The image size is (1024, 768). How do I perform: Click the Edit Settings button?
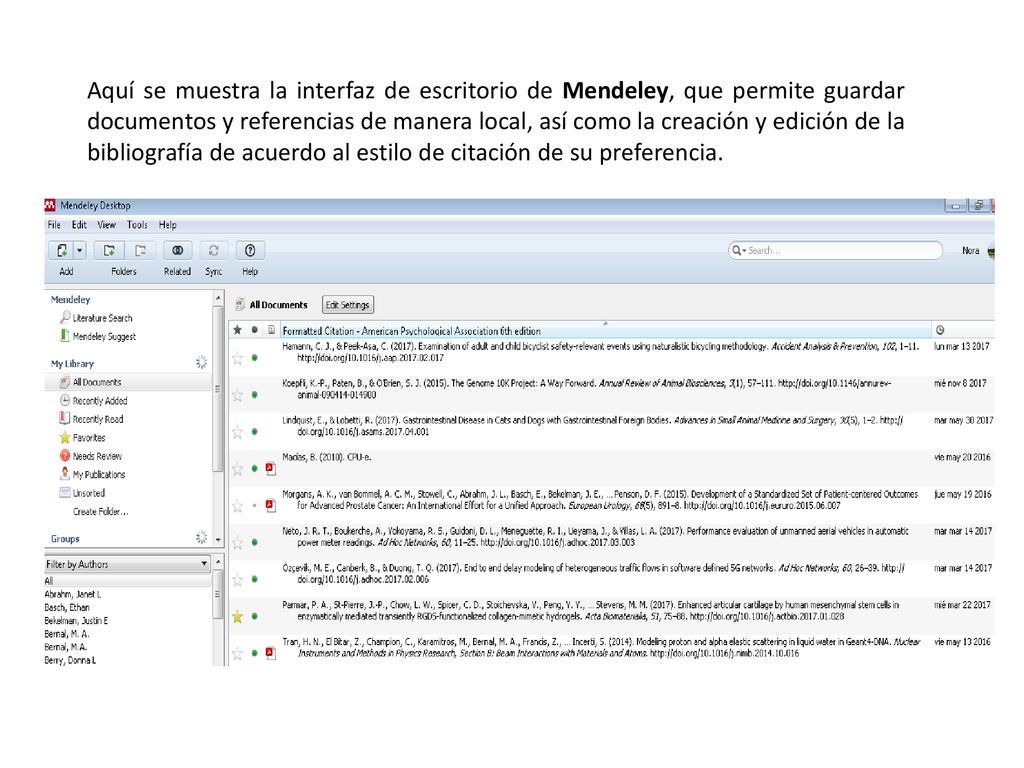(348, 305)
